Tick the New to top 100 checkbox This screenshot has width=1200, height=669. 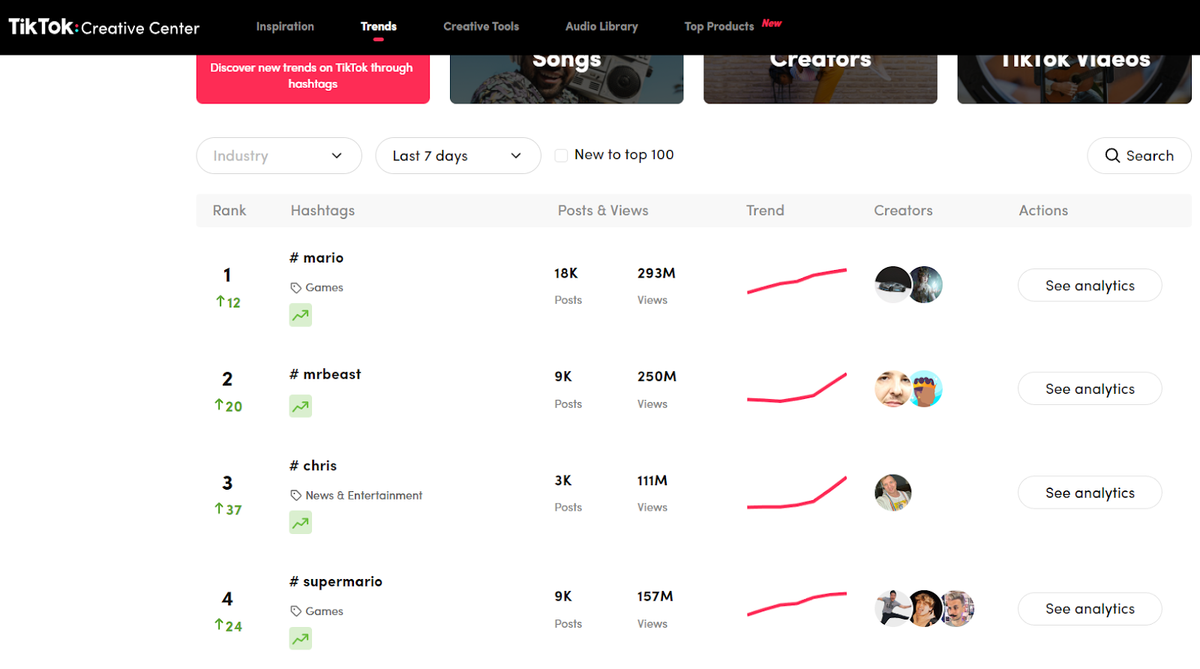[561, 155]
